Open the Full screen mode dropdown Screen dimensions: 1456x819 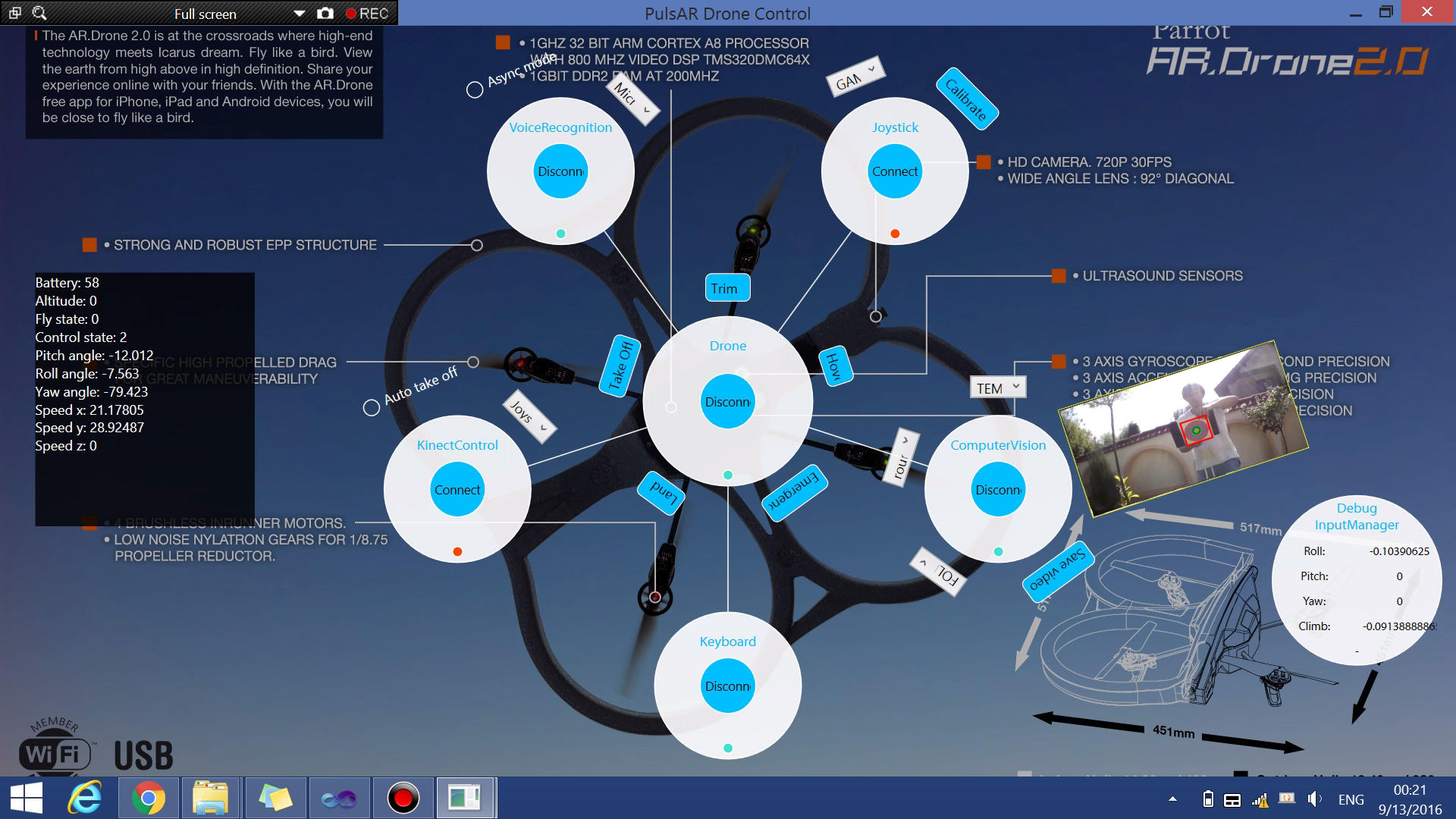click(x=299, y=14)
